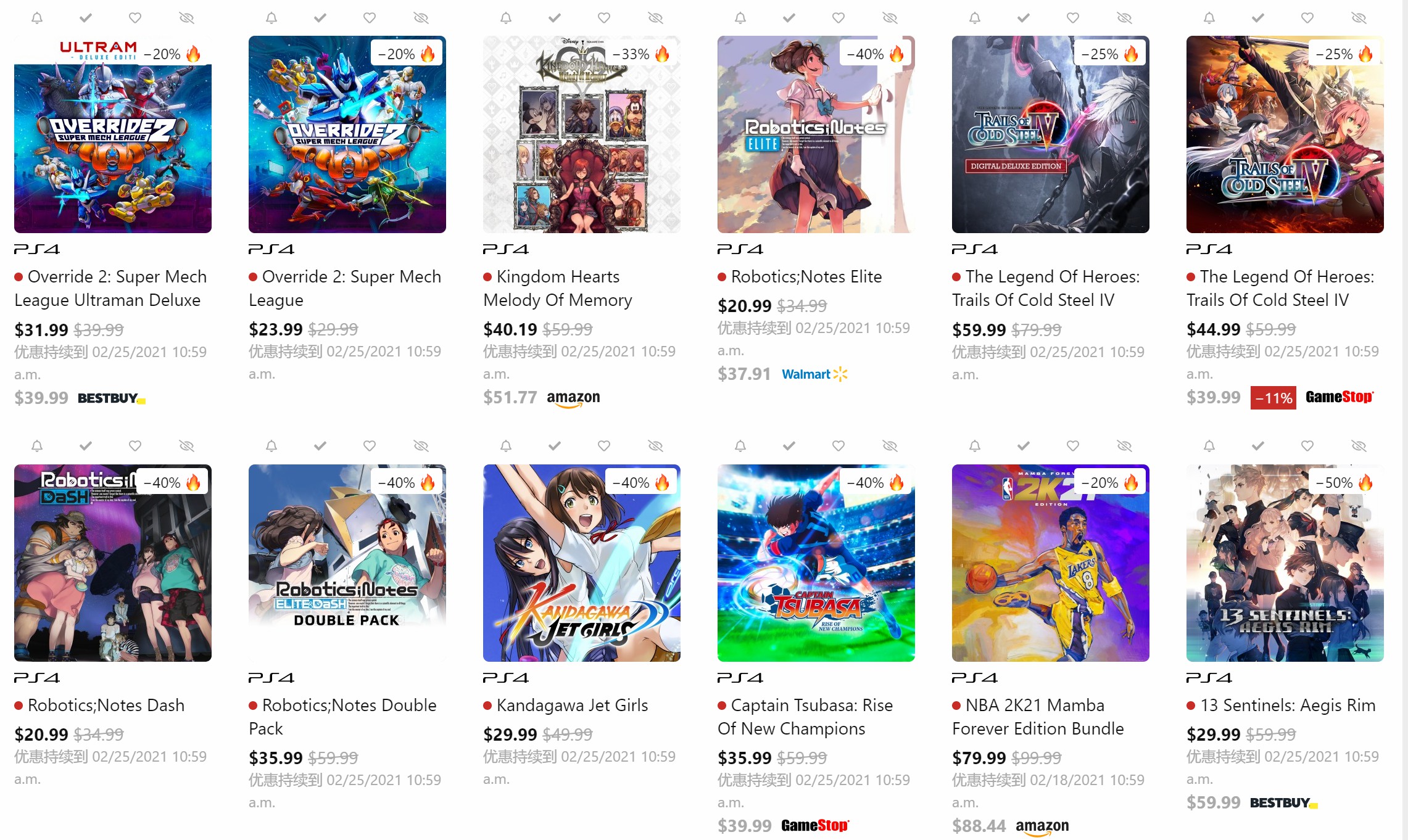Hide Kingdom Hearts with crossed-eye icon
The image size is (1408, 840).
(x=655, y=19)
